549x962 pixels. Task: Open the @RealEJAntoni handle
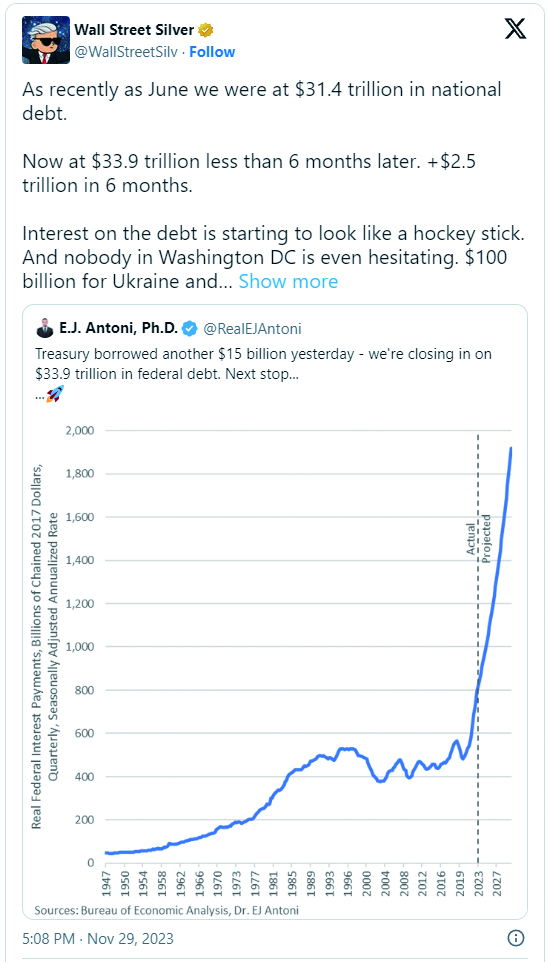(251, 329)
